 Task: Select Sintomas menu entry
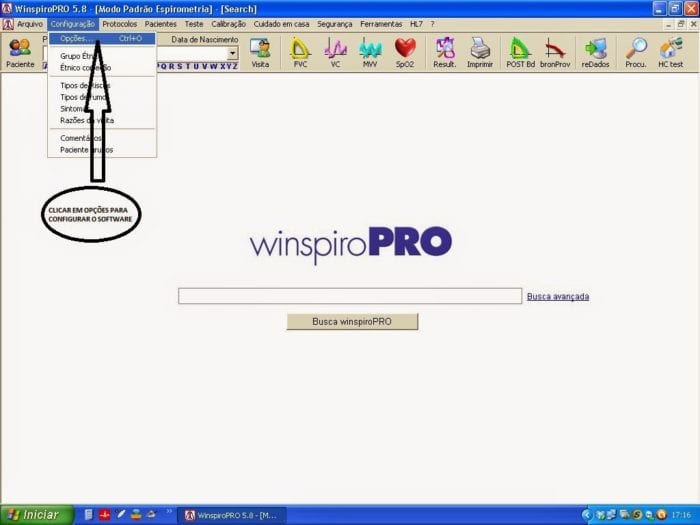pyautogui.click(x=102, y=108)
